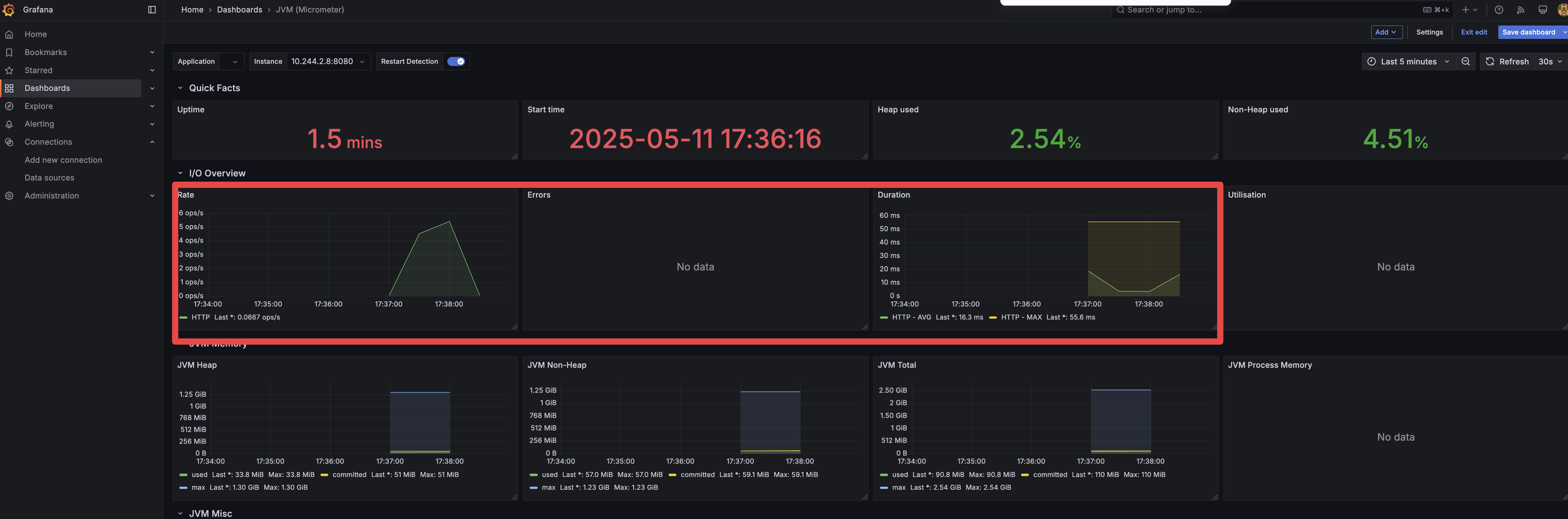Open the help question mark icon
Viewport: 1568px width, 519px height.
[1499, 10]
